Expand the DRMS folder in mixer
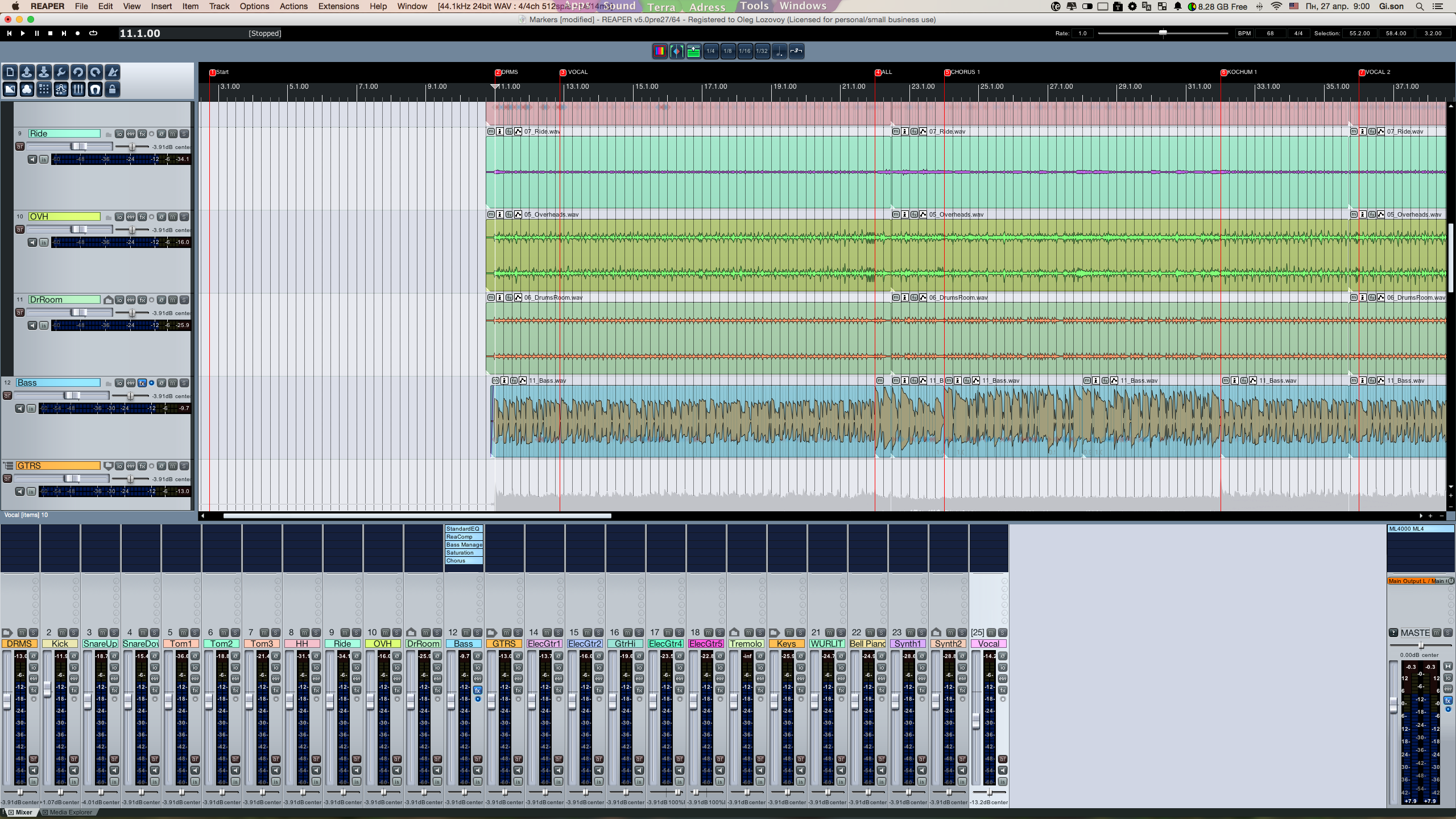 pos(7,632)
